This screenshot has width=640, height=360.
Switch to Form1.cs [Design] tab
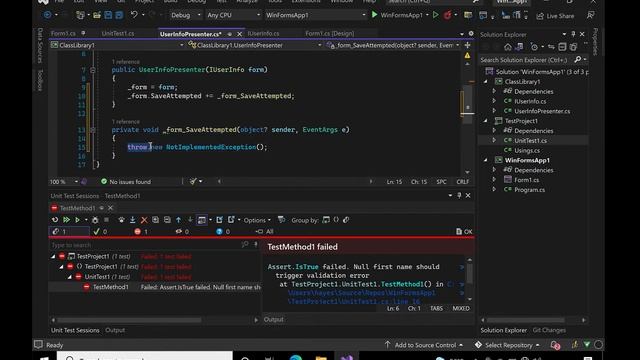(x=330, y=33)
